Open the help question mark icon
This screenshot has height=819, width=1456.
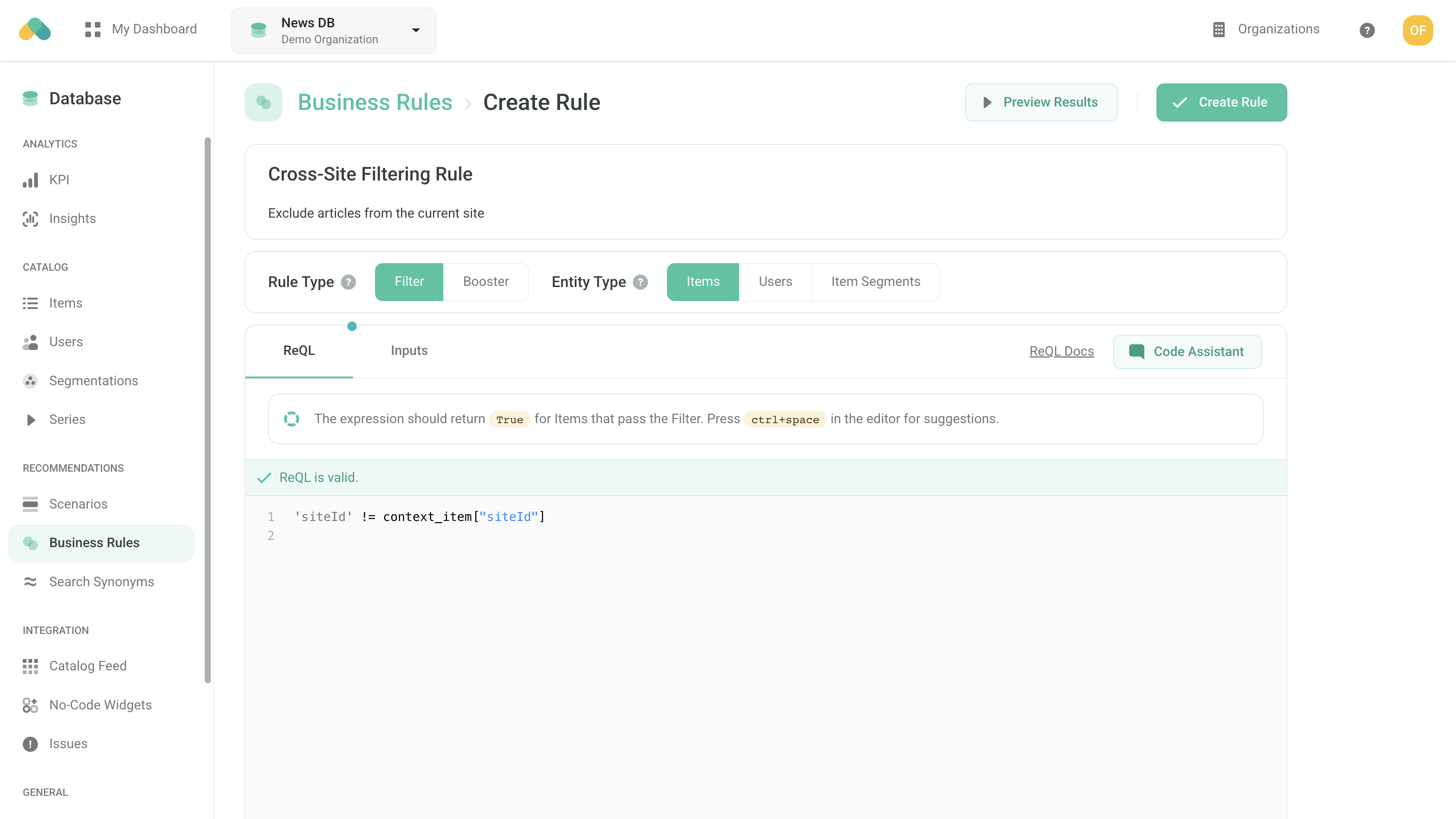pos(1367,30)
